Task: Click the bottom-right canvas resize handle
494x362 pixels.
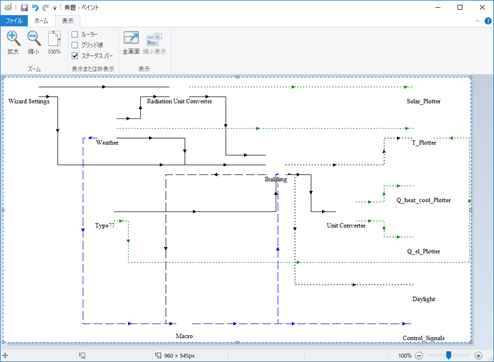Action: tap(471, 342)
